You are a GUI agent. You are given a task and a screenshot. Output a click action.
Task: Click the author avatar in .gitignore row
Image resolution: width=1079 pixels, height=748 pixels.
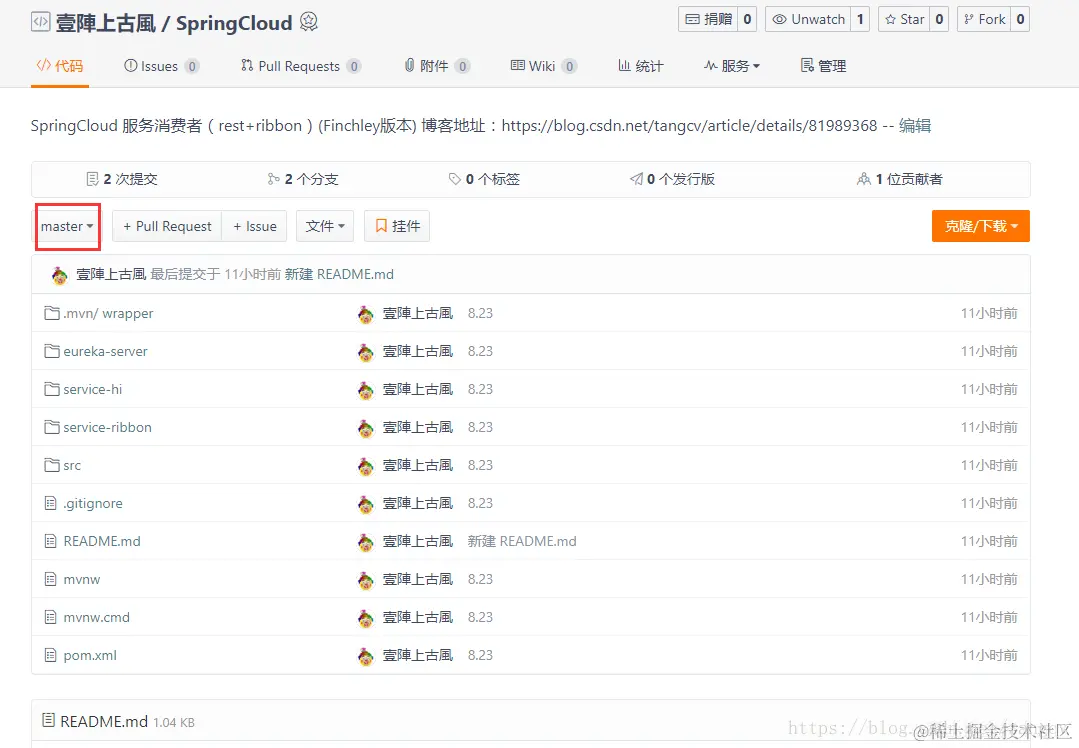365,504
